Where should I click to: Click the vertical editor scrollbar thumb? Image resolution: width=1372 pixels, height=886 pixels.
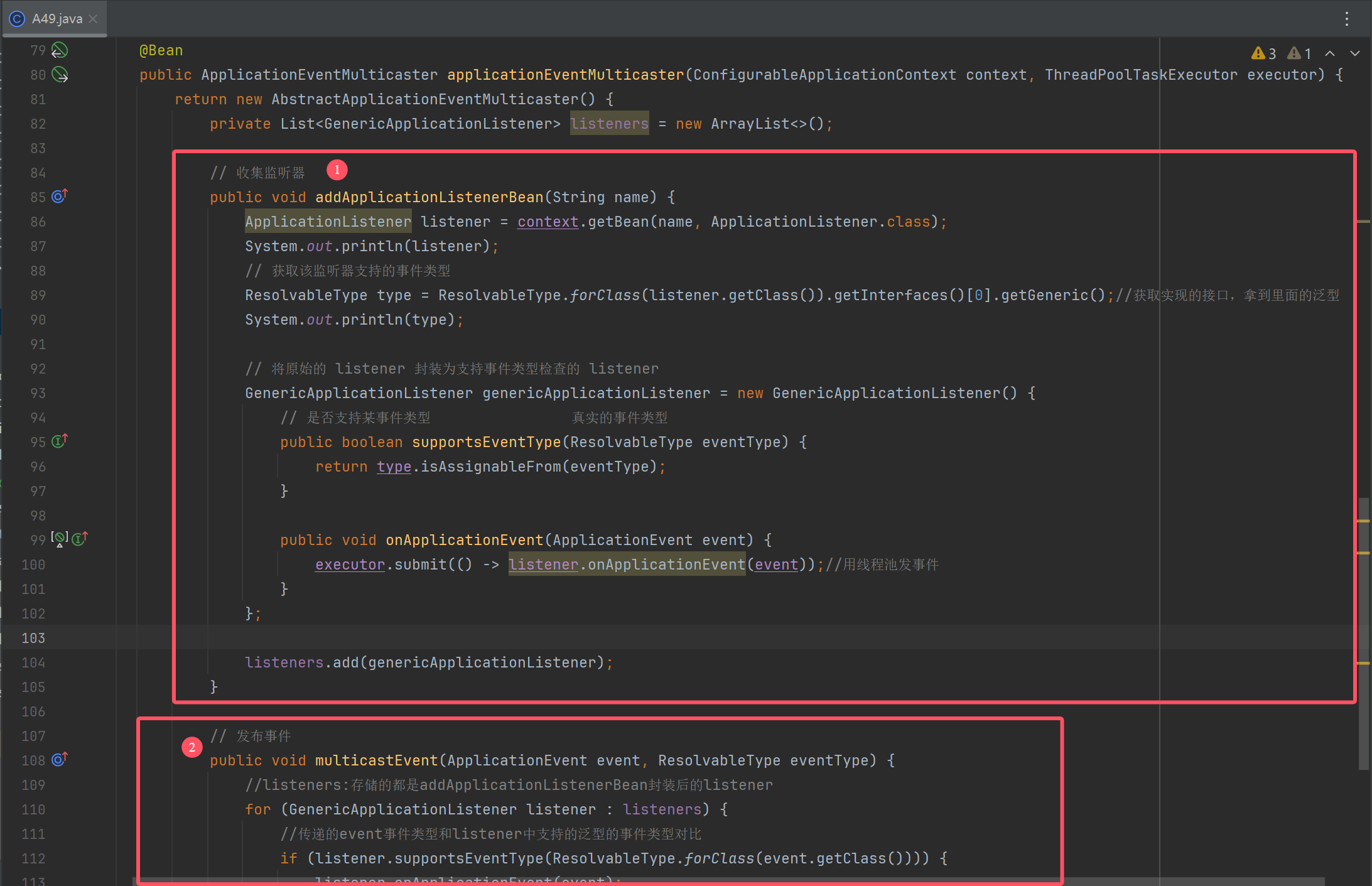pos(1363,634)
